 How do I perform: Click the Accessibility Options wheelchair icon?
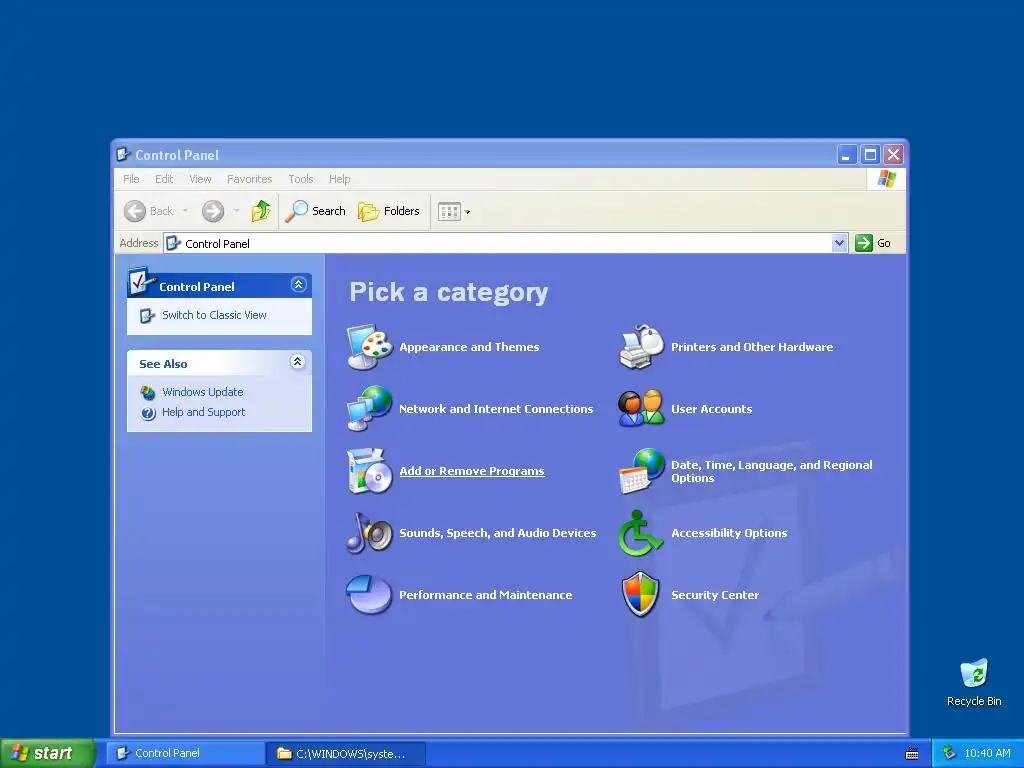(x=640, y=533)
